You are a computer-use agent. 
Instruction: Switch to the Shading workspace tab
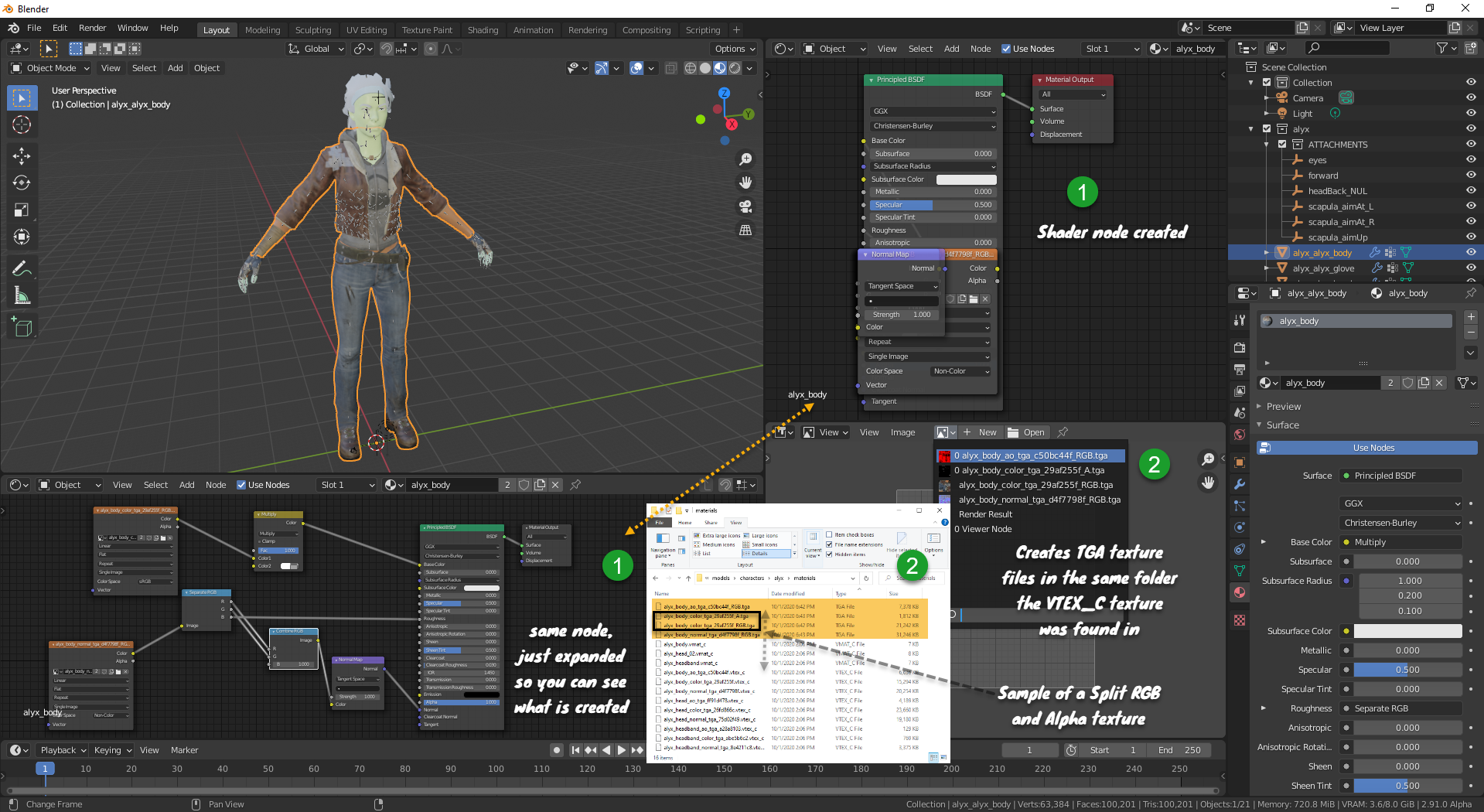pyautogui.click(x=483, y=30)
